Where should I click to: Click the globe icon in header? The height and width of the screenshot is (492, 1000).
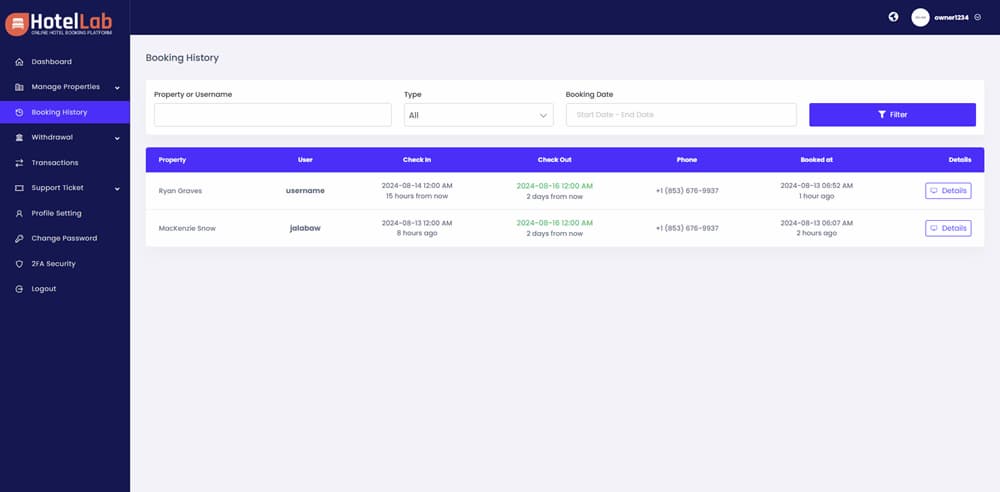893,17
